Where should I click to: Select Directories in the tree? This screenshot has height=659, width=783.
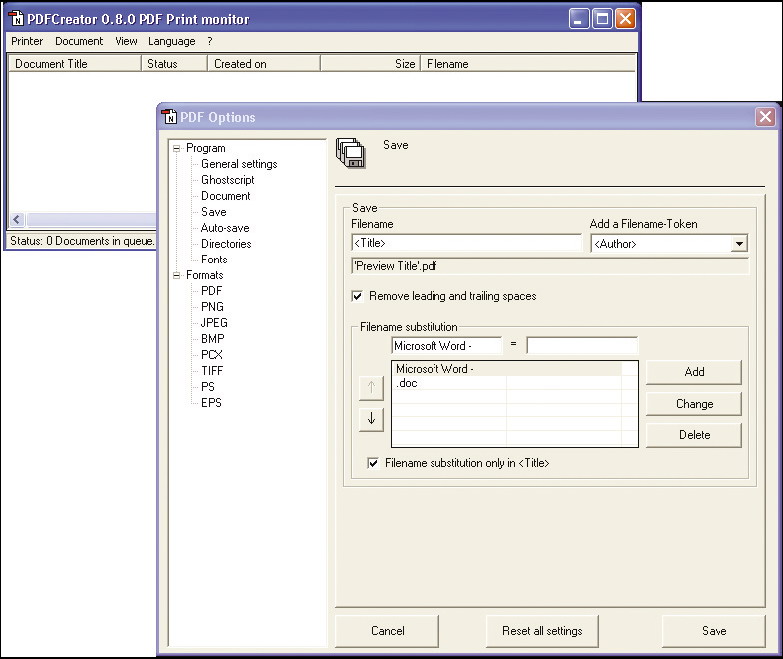(x=226, y=244)
